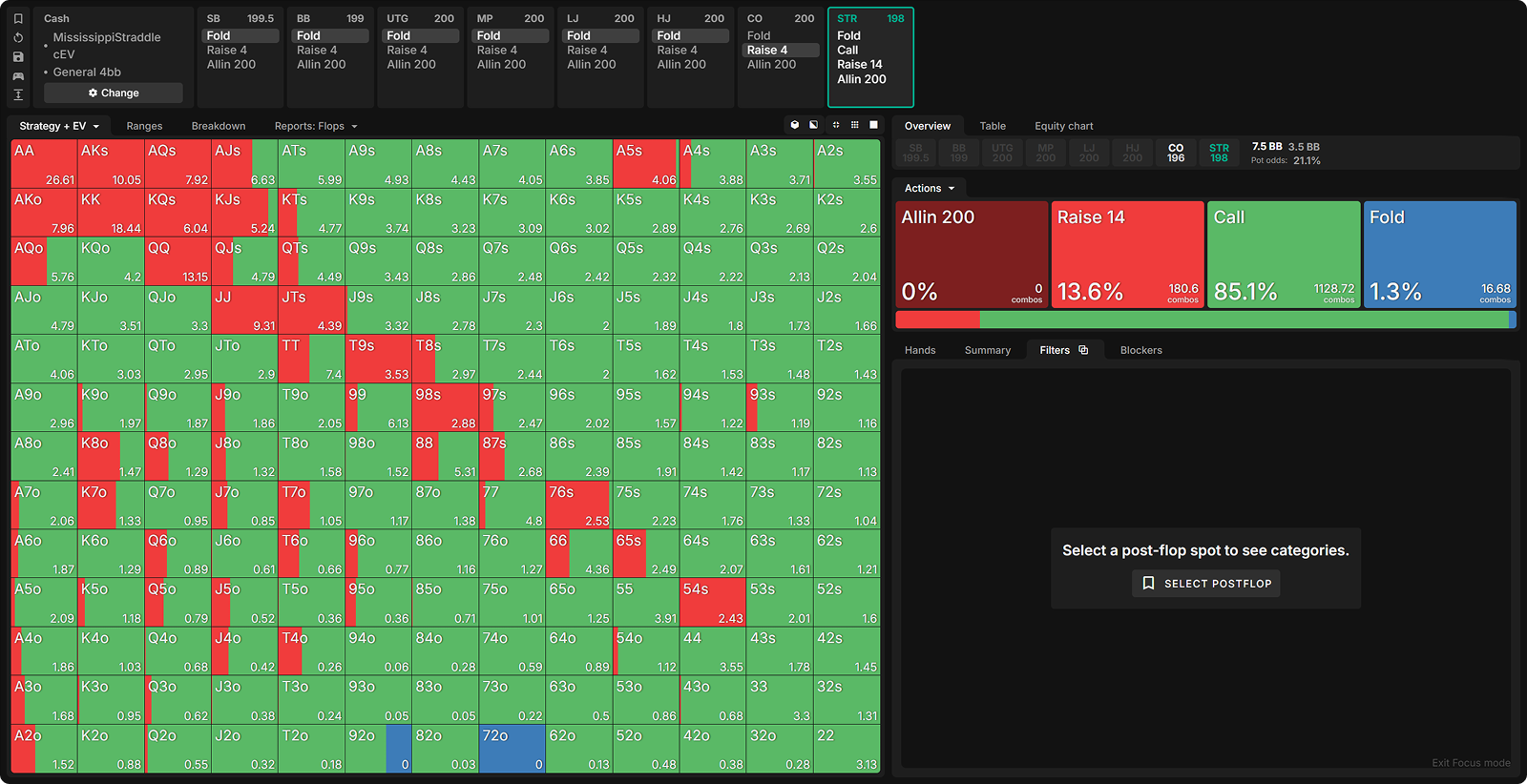Image resolution: width=1527 pixels, height=784 pixels.
Task: Select the AA hand cell in the grid
Action: pos(44,164)
